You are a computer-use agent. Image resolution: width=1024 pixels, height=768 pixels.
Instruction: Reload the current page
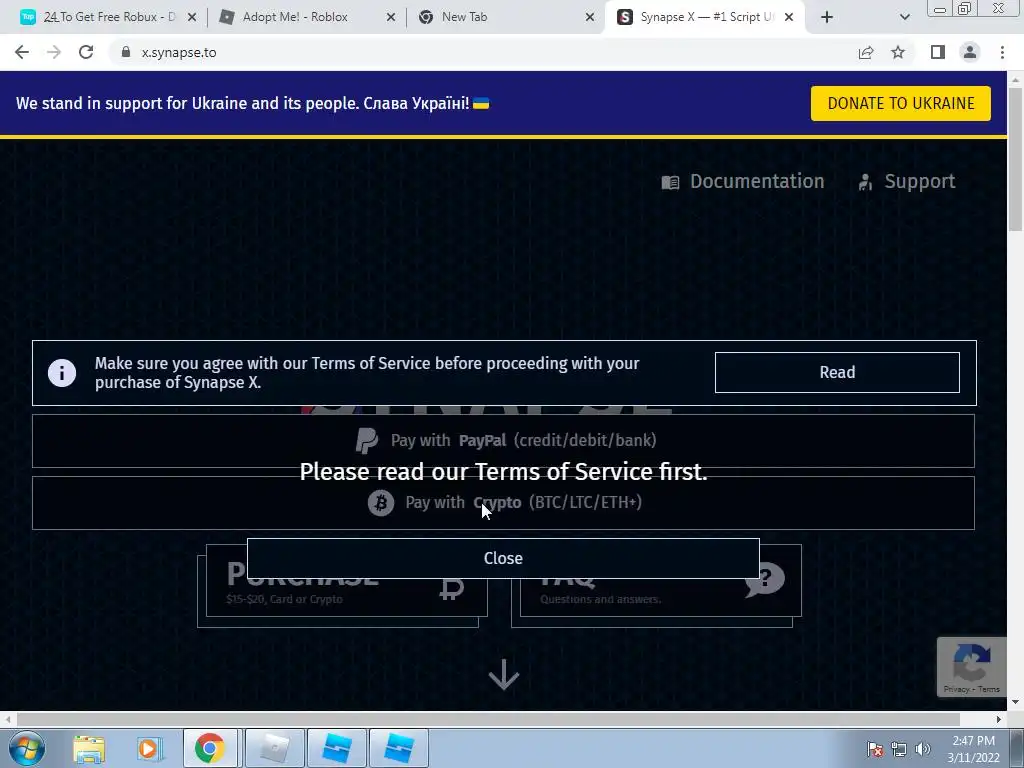(x=86, y=52)
